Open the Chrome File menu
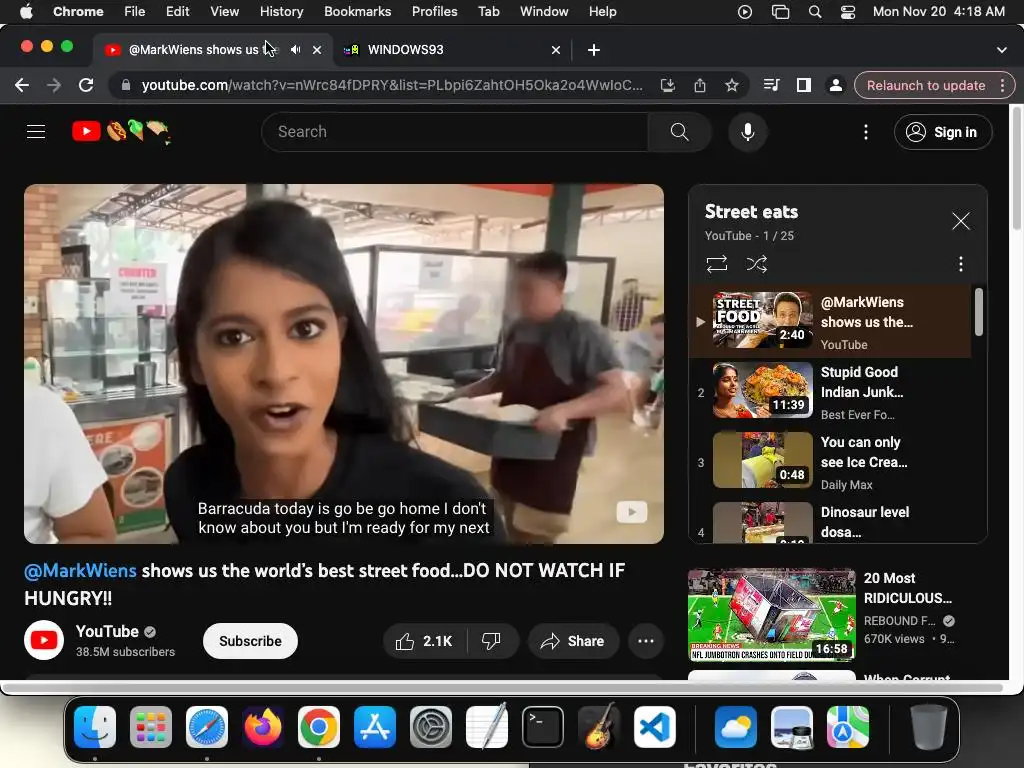 click(135, 11)
